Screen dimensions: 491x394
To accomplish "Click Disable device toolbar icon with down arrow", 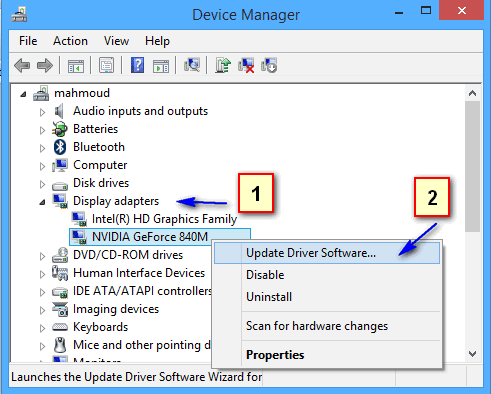I will pyautogui.click(x=269, y=65).
